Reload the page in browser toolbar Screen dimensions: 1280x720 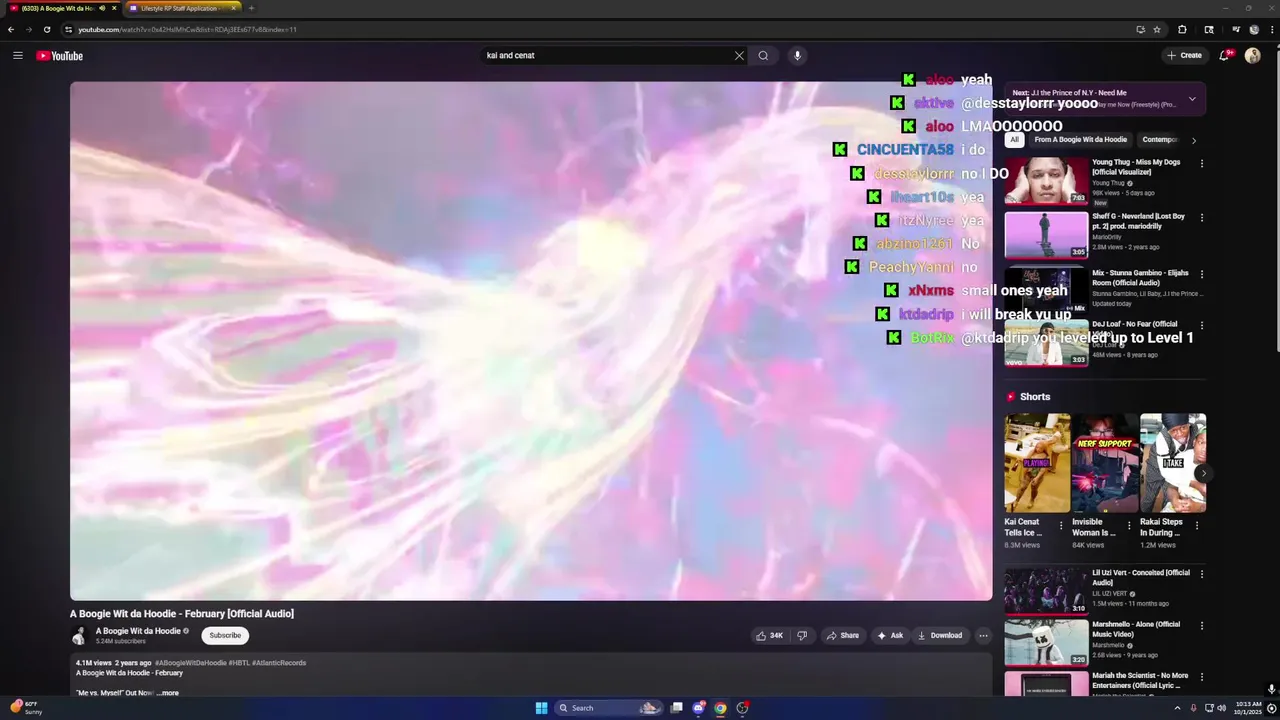click(x=47, y=30)
